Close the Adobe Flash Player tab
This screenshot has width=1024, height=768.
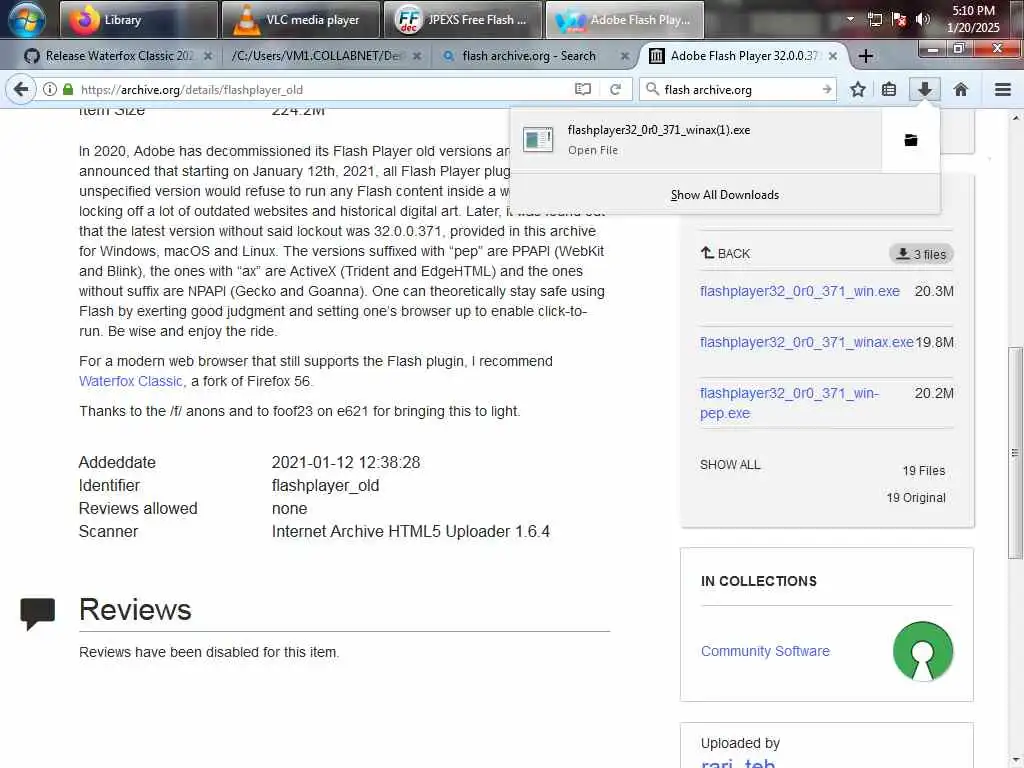[833, 56]
